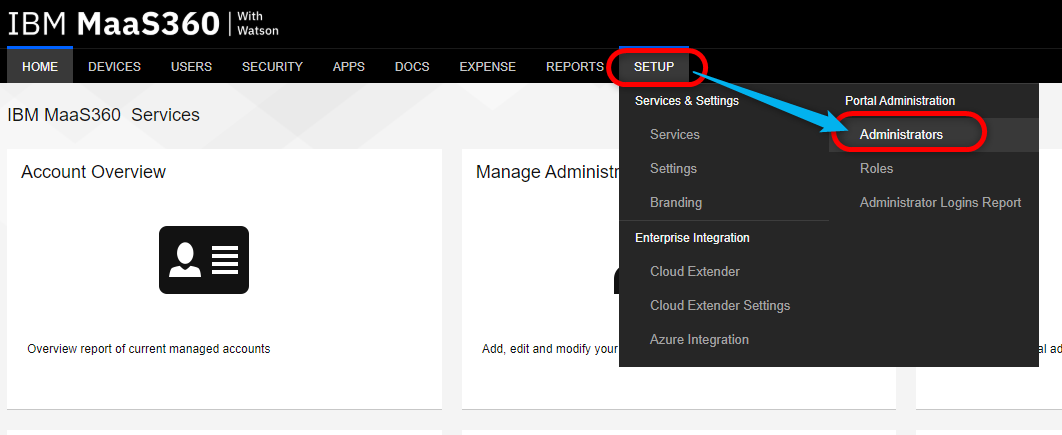Image resolution: width=1062 pixels, height=435 pixels.
Task: Click the 'Add, edit and modify your' description text
Action: tap(550, 349)
